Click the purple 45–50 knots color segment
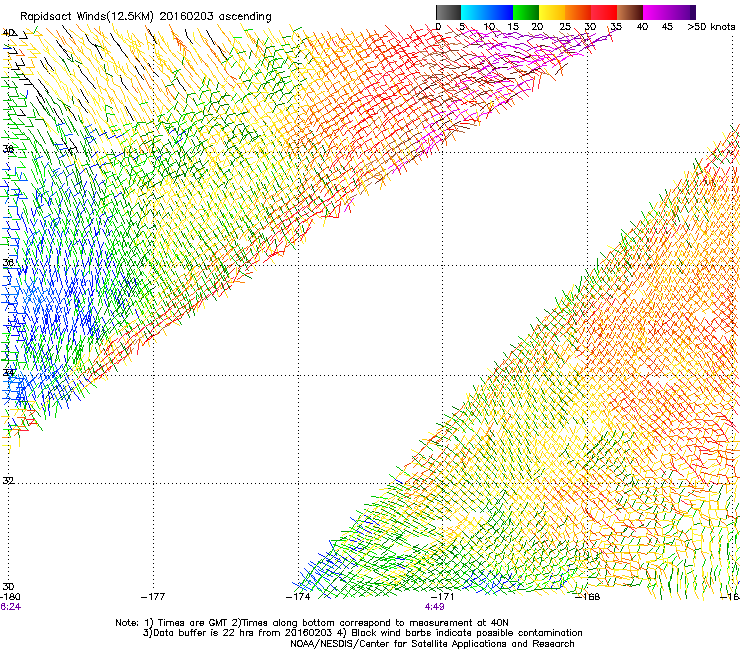Viewport: 740px width, 650px height. [x=682, y=12]
